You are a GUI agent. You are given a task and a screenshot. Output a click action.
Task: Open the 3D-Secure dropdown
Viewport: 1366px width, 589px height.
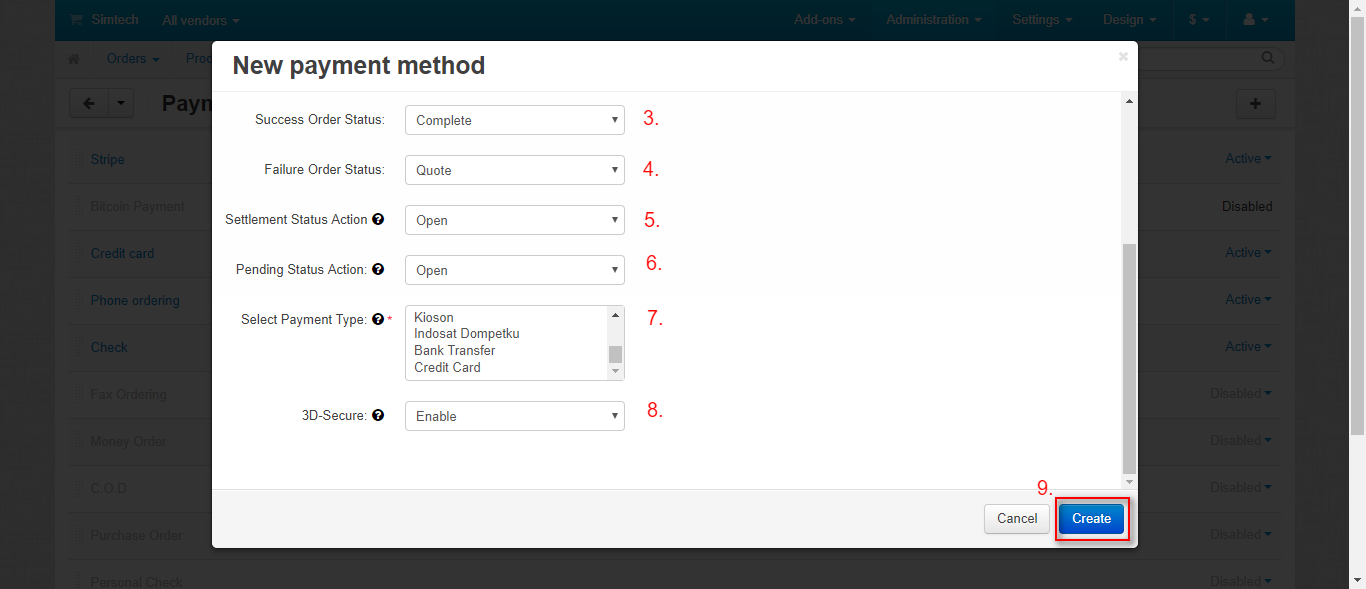[x=514, y=416]
